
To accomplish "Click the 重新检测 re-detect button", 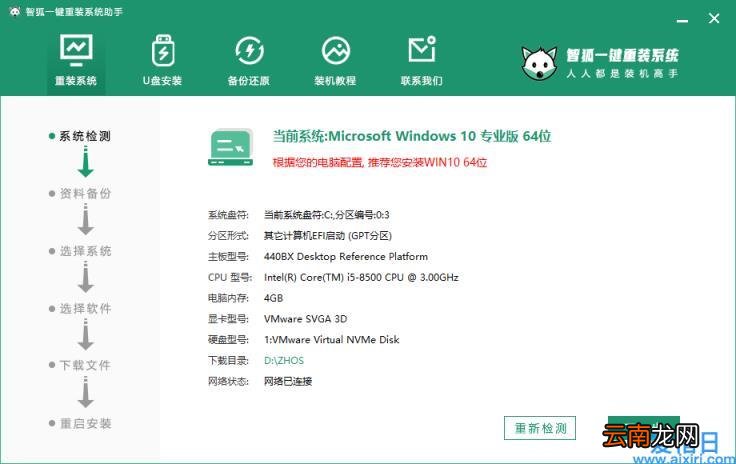I will point(540,428).
